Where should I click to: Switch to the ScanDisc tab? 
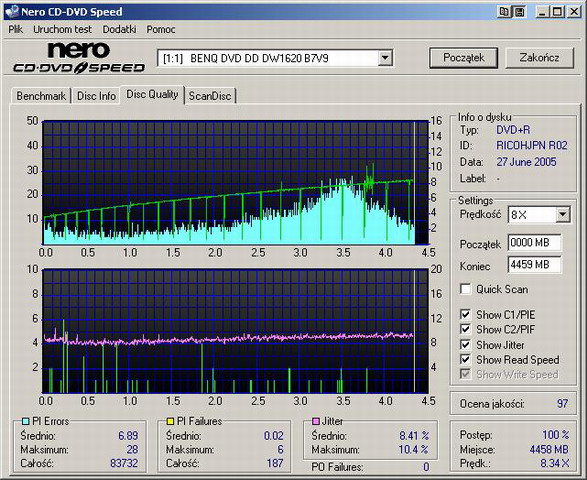click(210, 96)
